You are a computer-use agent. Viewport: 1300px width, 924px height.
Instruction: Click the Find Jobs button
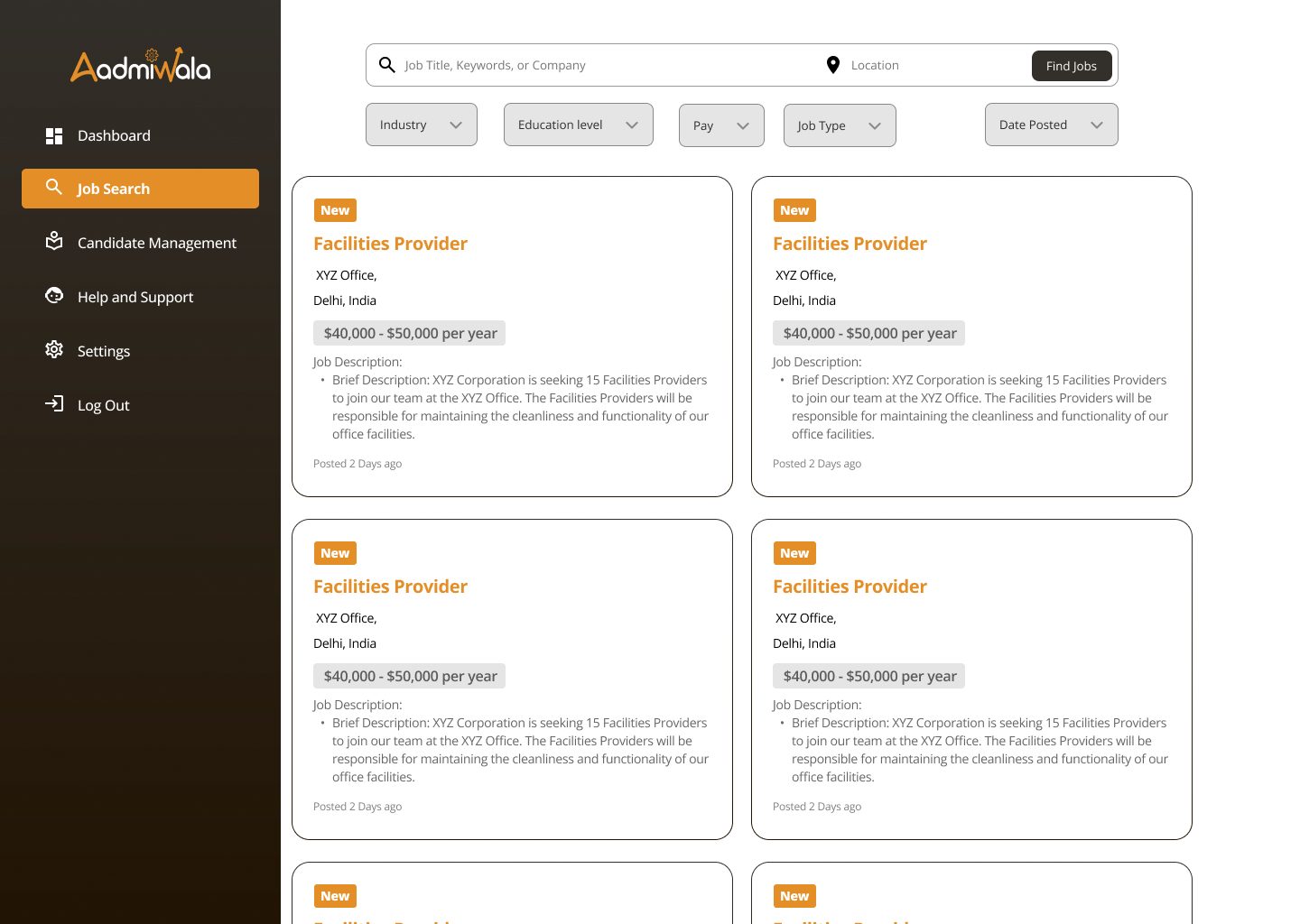pos(1072,66)
